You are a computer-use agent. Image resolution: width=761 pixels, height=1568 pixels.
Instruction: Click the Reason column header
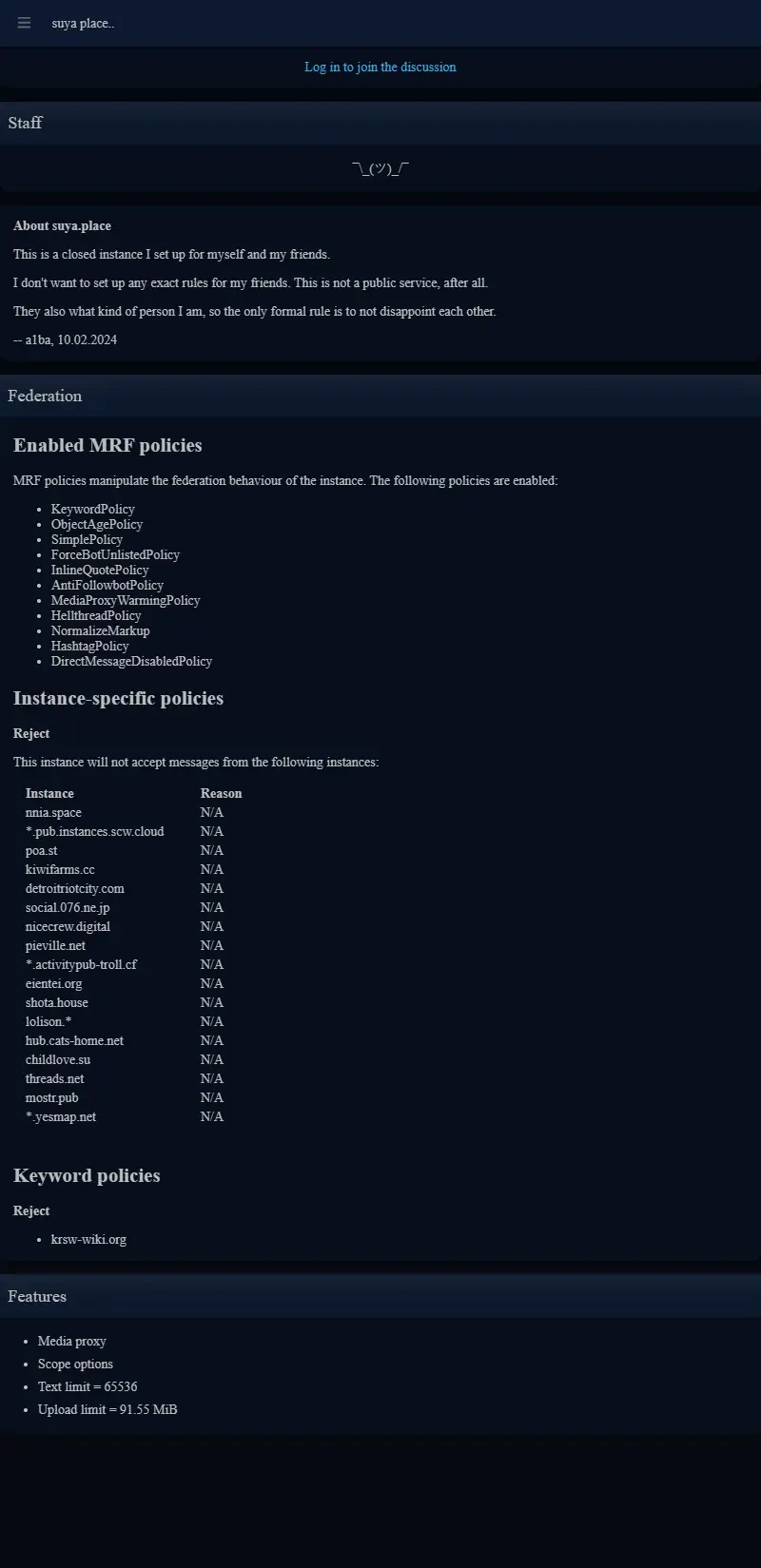tap(221, 793)
